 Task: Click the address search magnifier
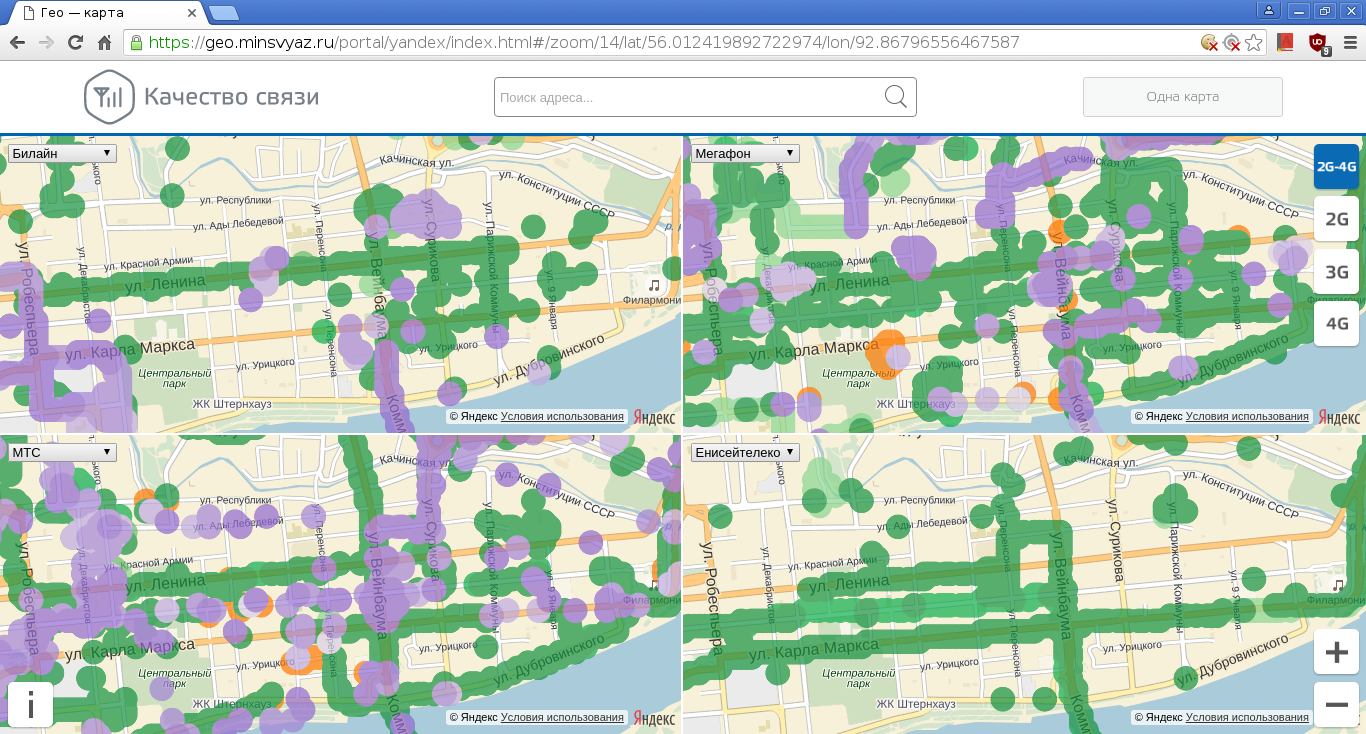click(x=896, y=96)
